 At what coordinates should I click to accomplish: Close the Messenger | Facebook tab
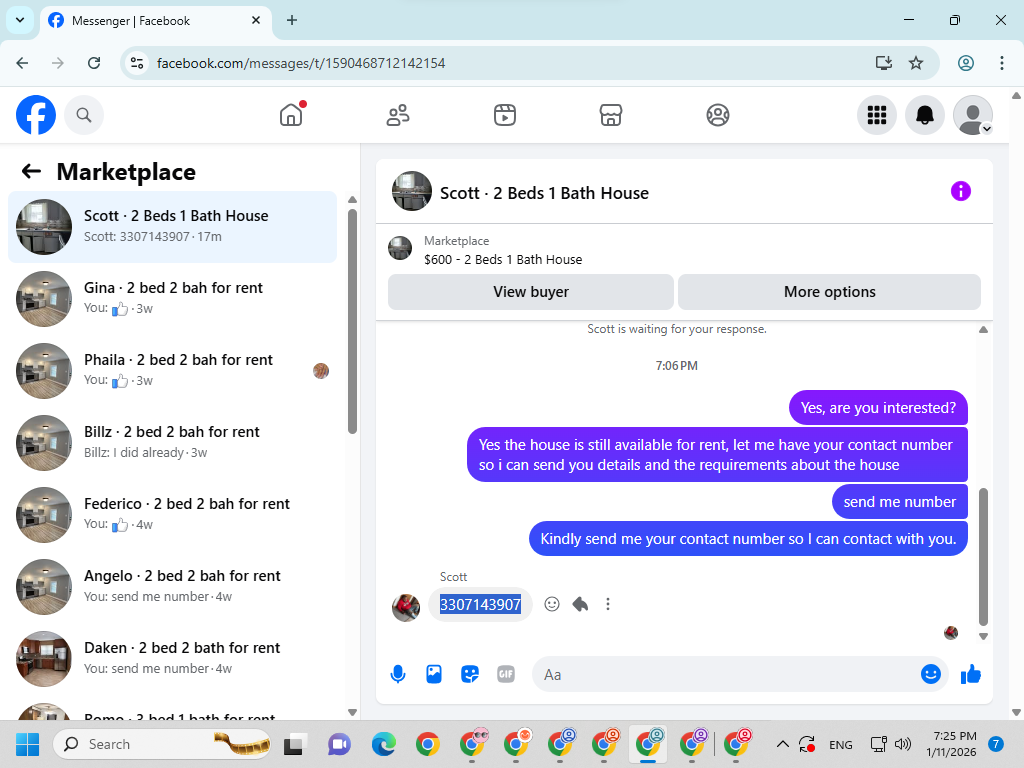click(256, 20)
